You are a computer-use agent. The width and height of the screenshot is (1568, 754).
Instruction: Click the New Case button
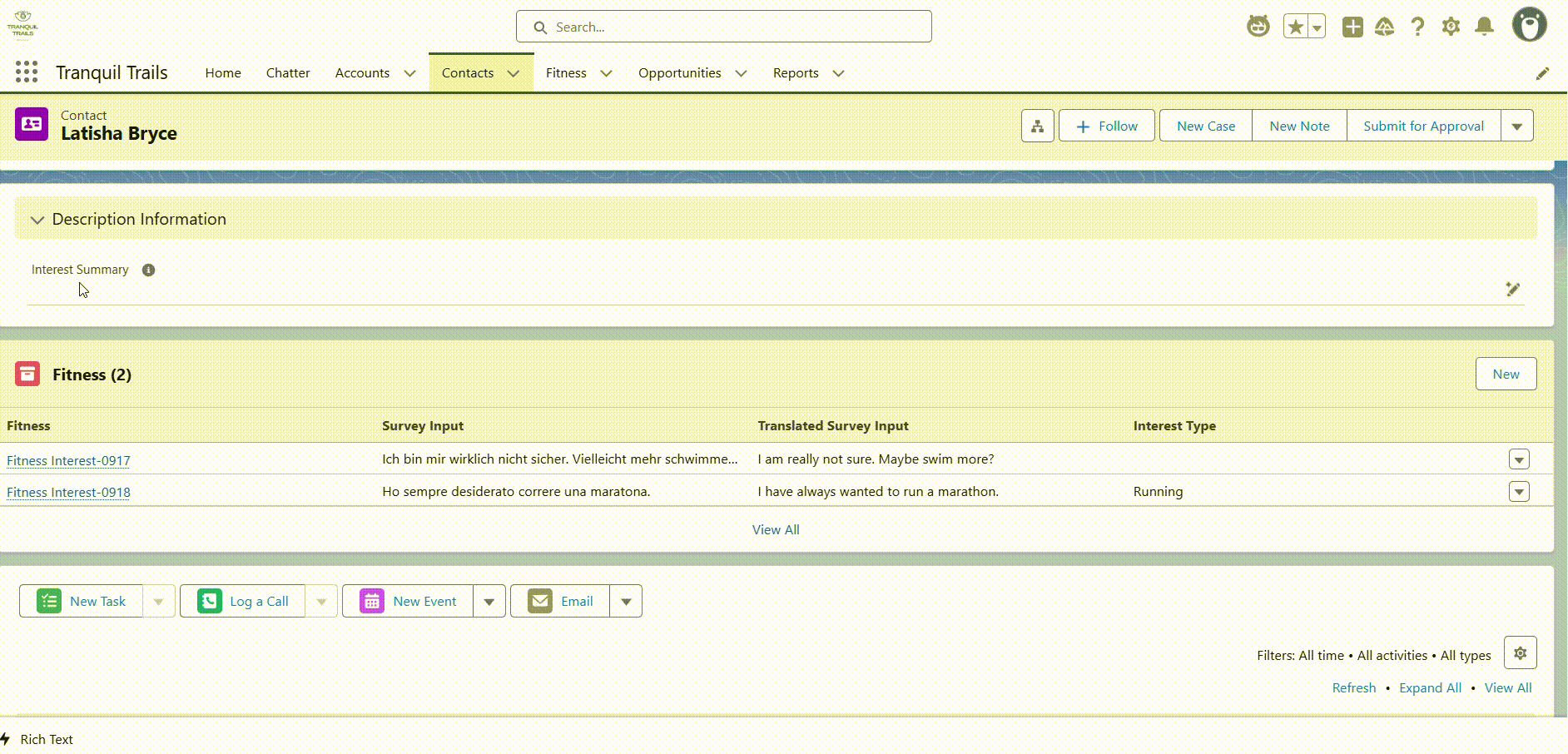tap(1205, 126)
